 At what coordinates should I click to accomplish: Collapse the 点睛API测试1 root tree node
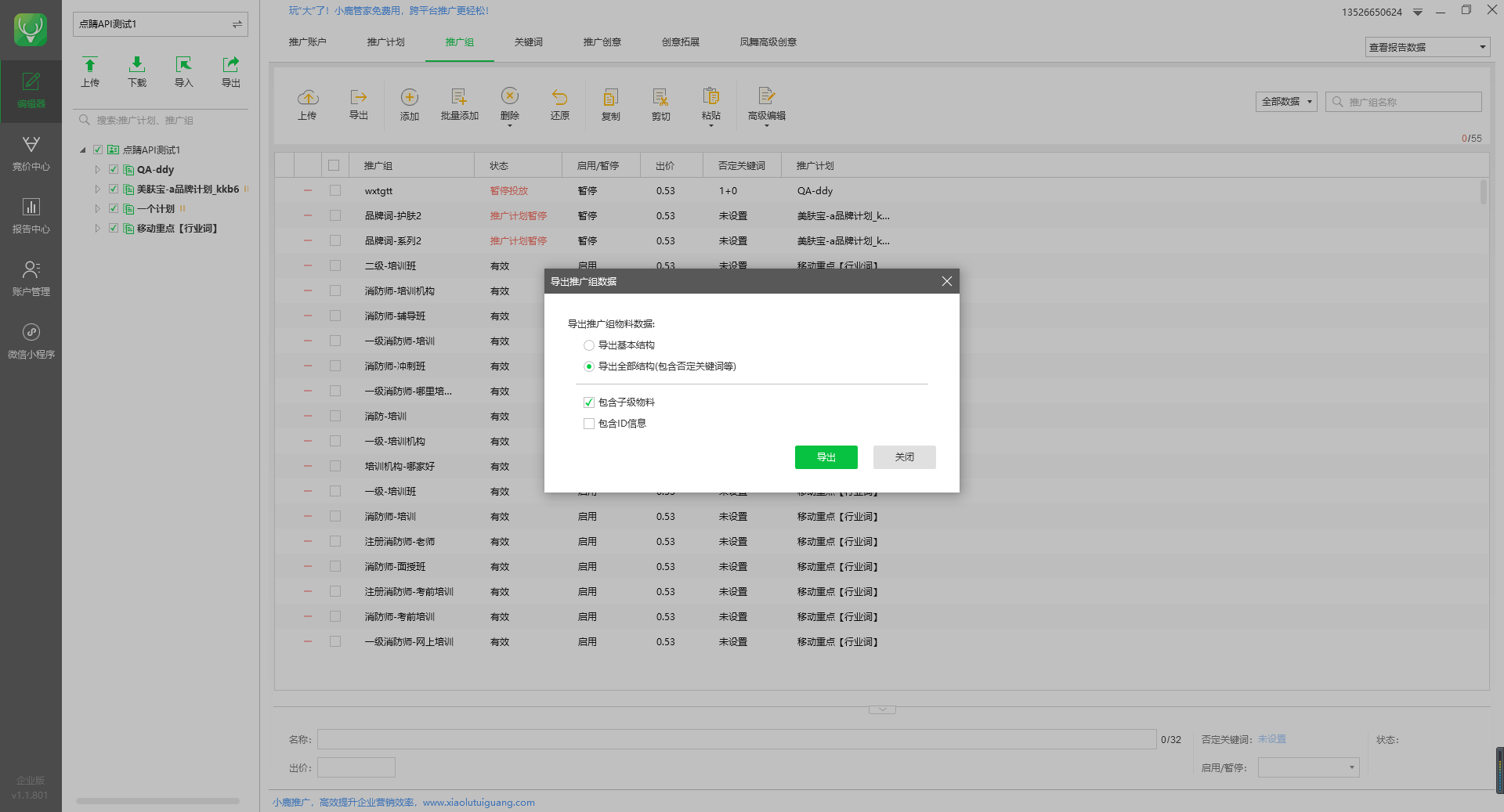tap(83, 150)
